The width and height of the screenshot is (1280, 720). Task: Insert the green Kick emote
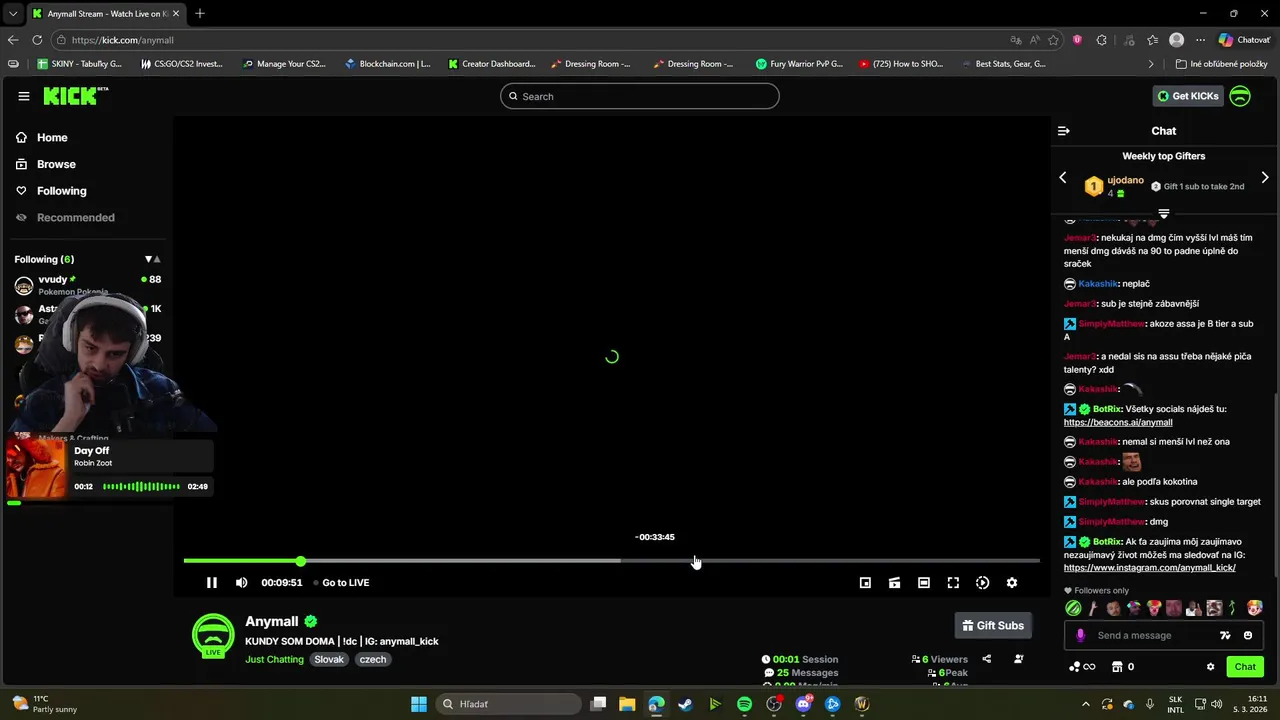1073,608
